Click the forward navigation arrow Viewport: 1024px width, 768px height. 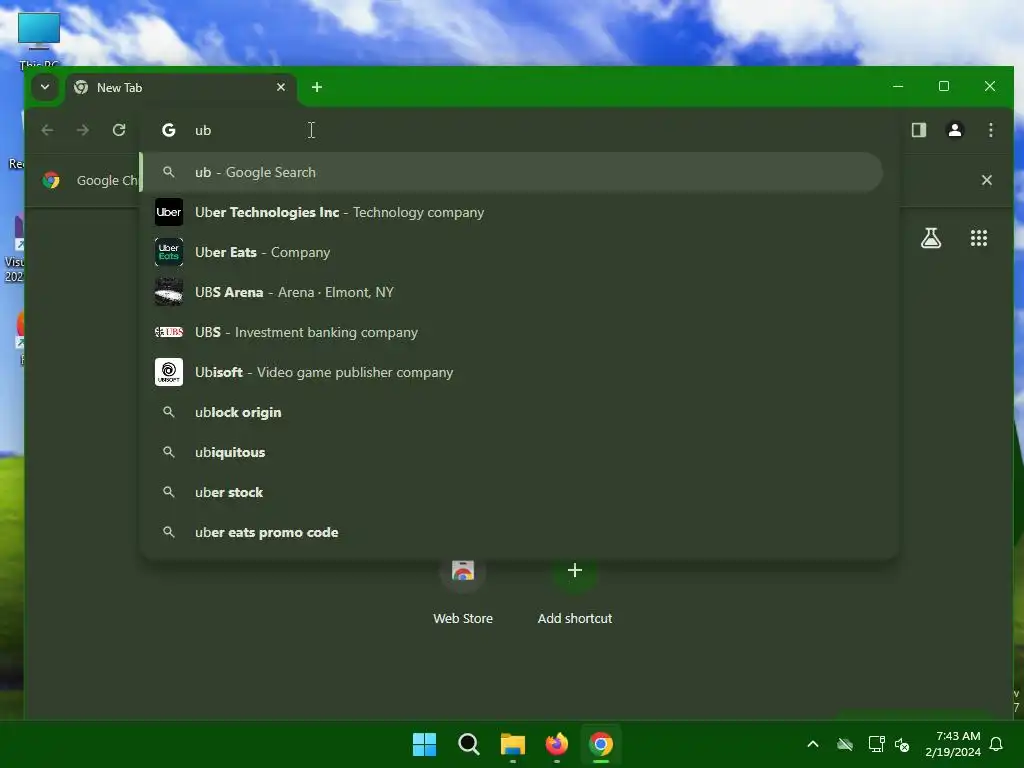[83, 130]
